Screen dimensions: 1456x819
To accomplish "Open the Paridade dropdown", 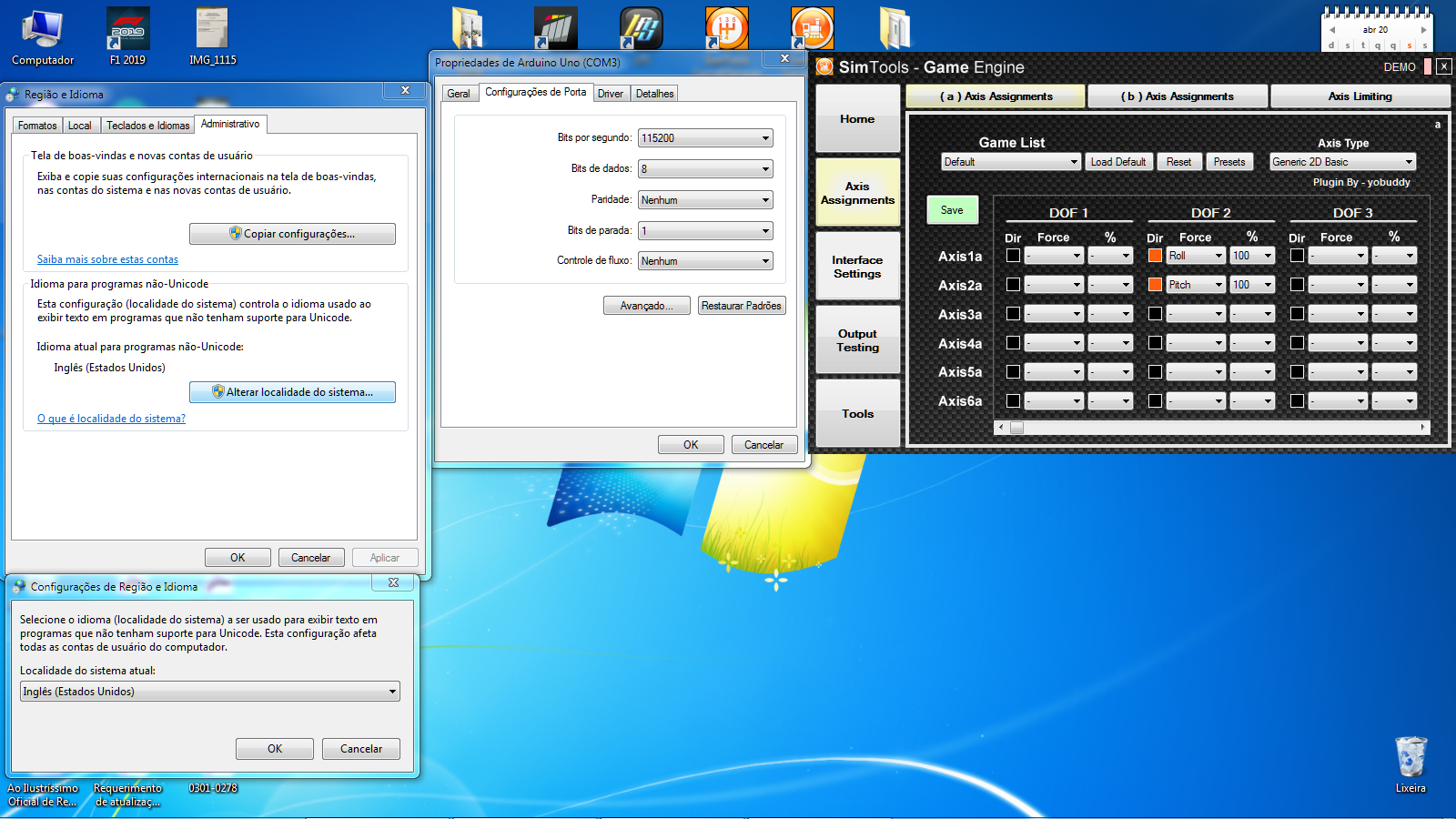I will 705,200.
